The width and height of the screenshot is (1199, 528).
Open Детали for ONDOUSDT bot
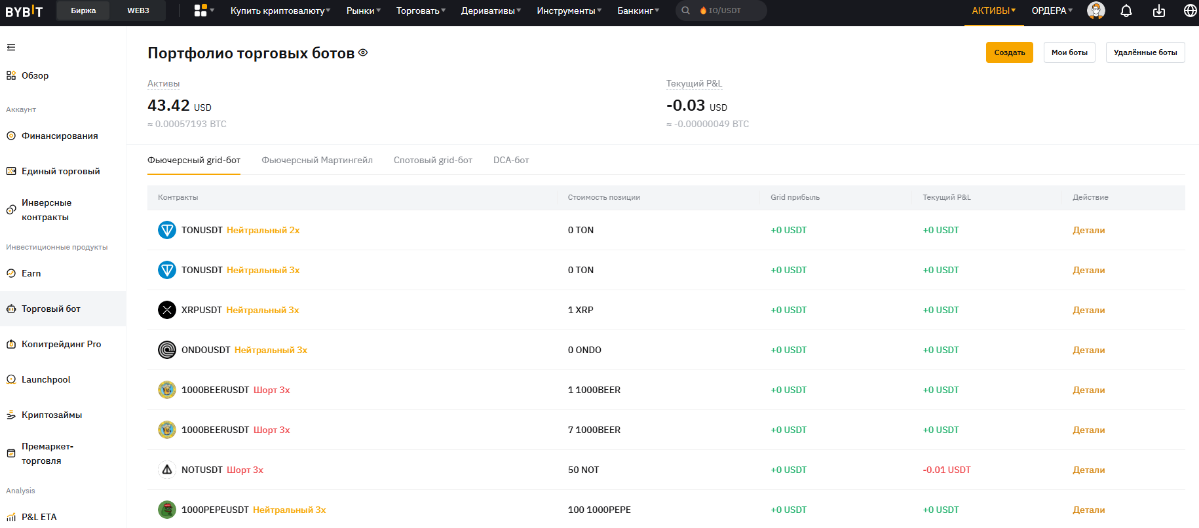click(x=1088, y=350)
